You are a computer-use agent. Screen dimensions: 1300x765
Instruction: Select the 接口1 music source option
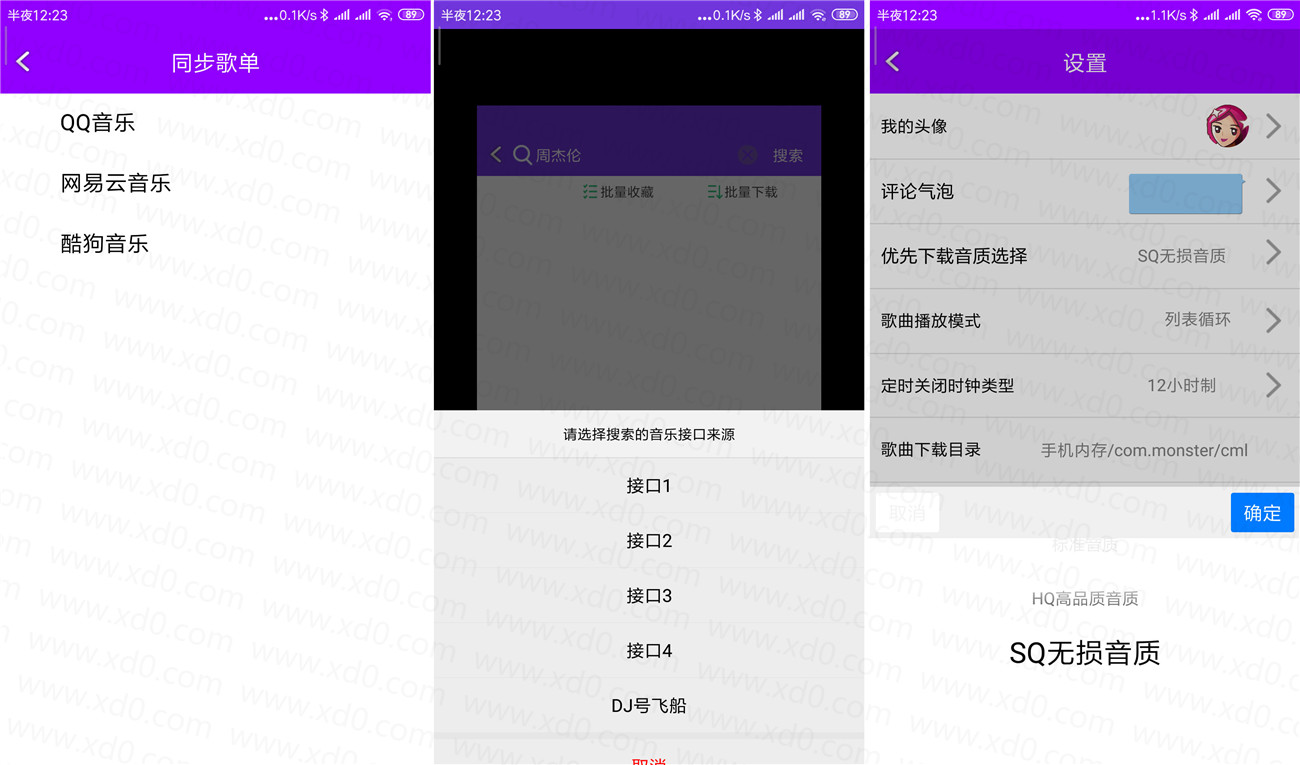[x=648, y=485]
